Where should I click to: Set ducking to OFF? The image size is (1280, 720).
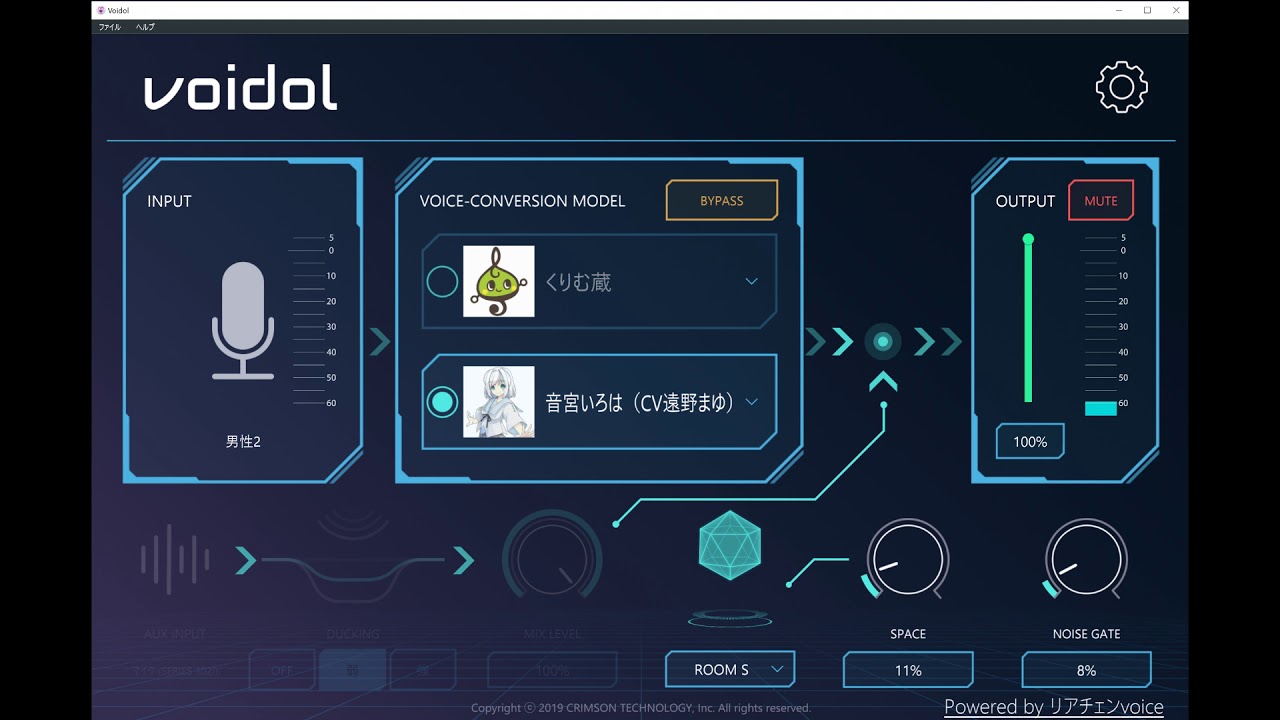(282, 670)
